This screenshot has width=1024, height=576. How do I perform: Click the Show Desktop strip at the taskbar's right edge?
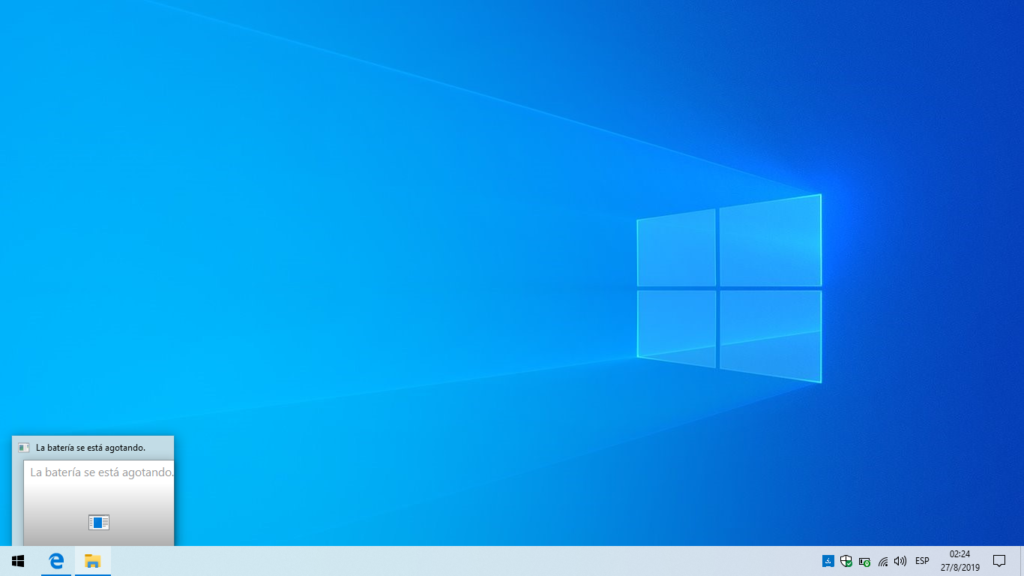click(1021, 562)
